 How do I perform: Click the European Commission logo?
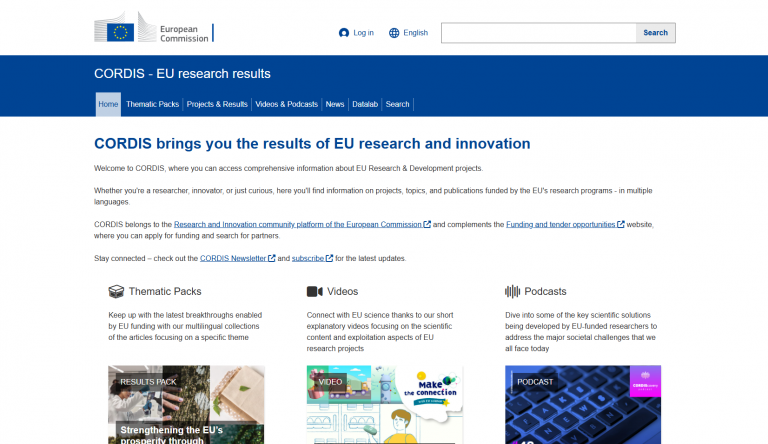point(152,31)
